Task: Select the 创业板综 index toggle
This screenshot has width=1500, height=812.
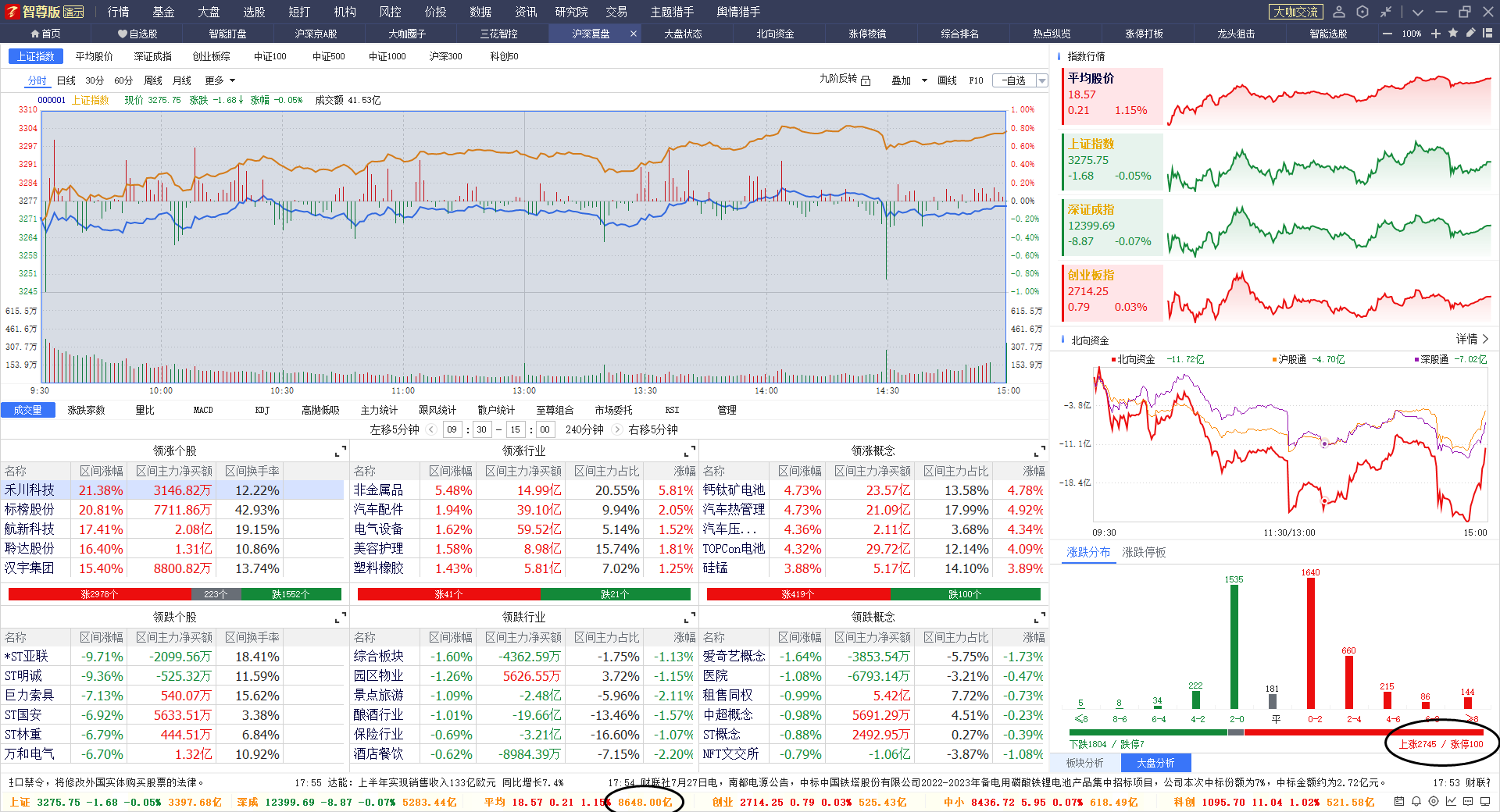Action: [212, 56]
